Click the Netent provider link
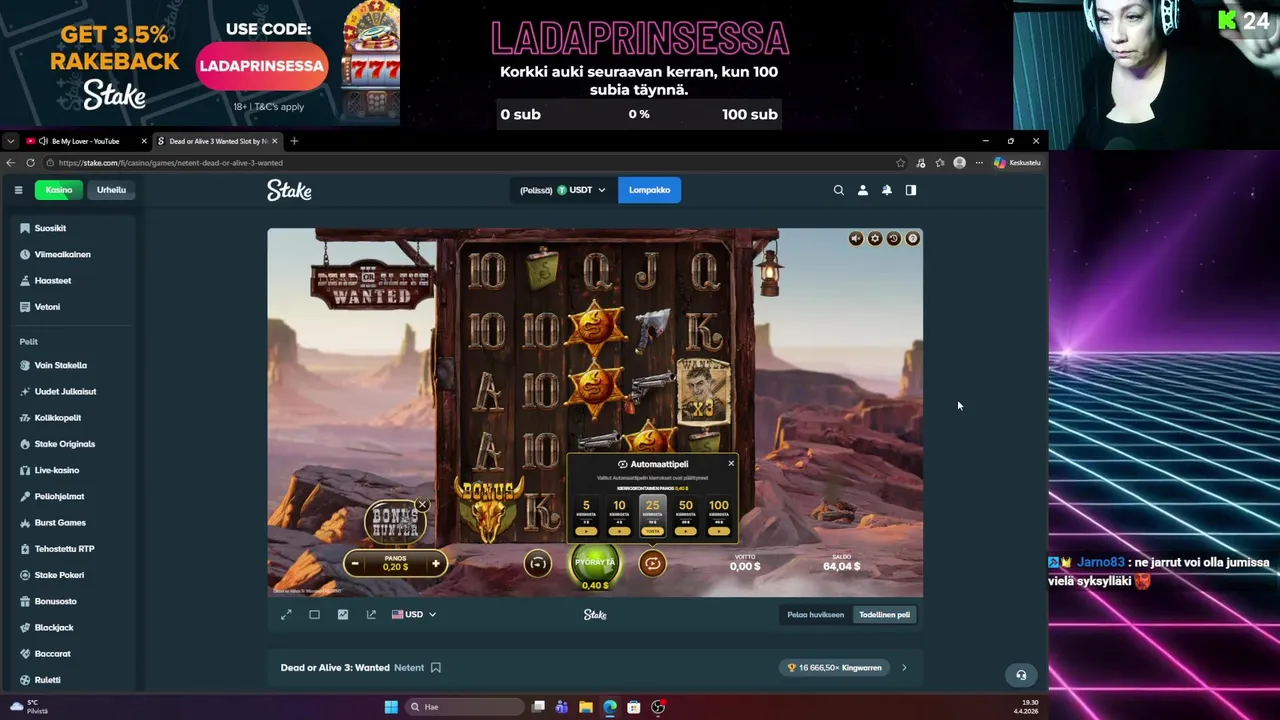 (x=409, y=668)
